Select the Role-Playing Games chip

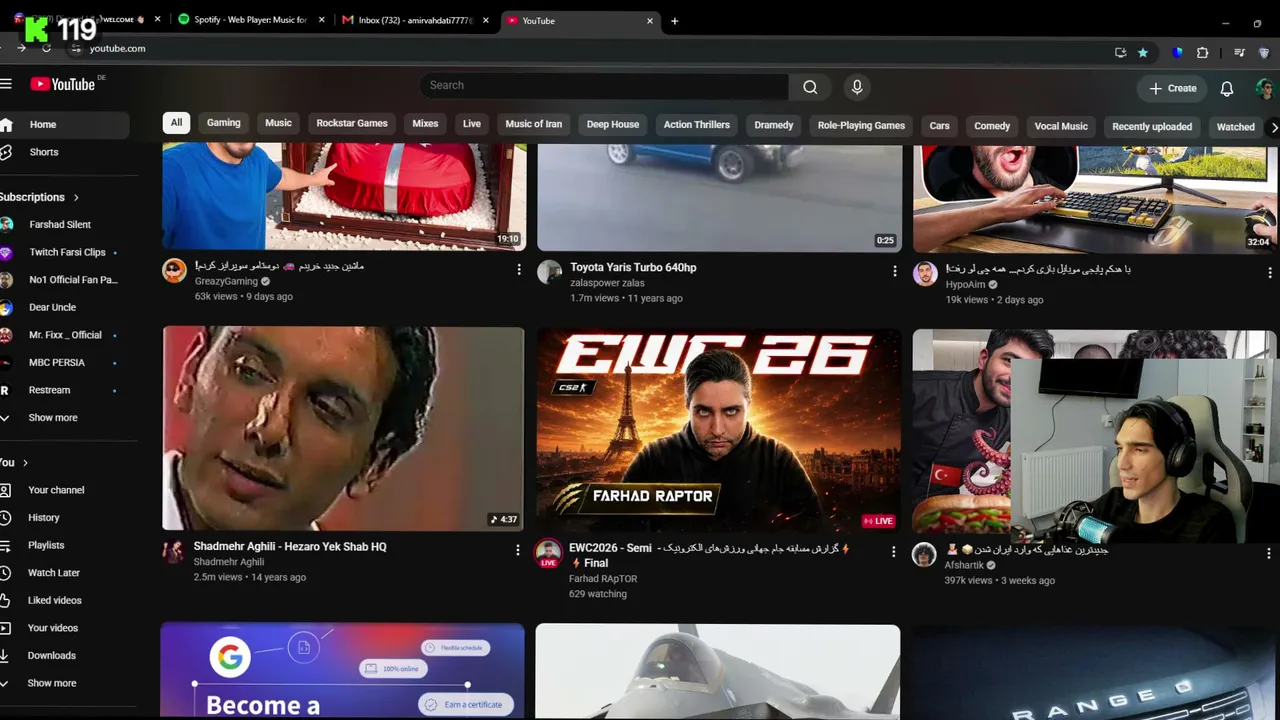(861, 126)
